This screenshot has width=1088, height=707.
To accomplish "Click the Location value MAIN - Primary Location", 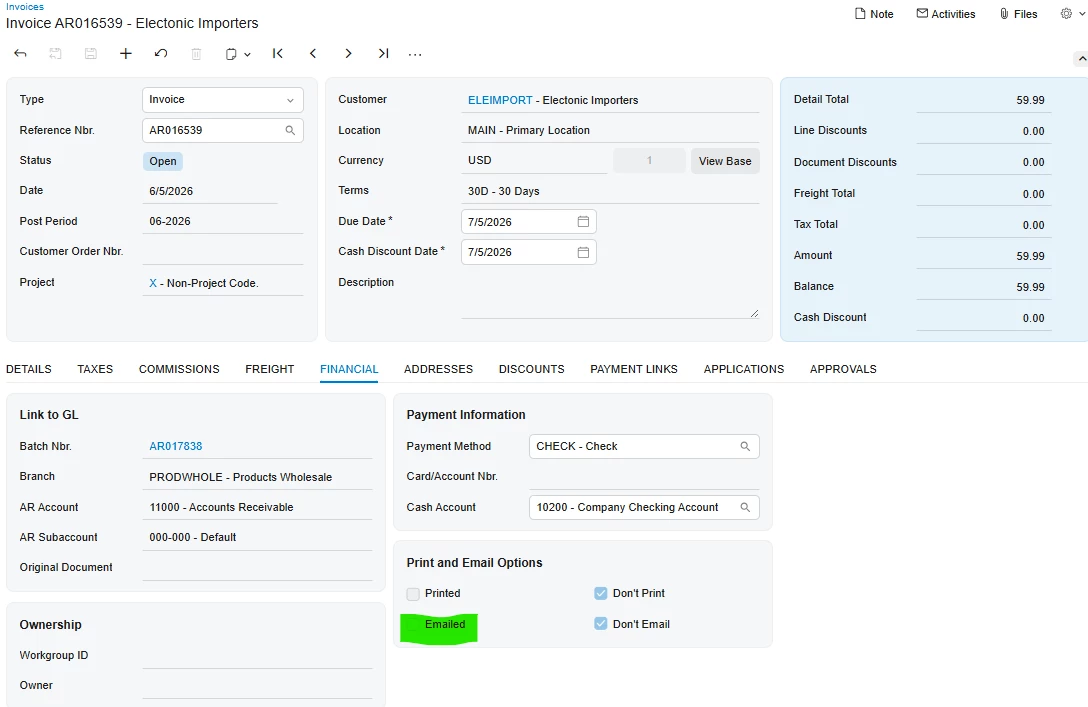I will 529,130.
